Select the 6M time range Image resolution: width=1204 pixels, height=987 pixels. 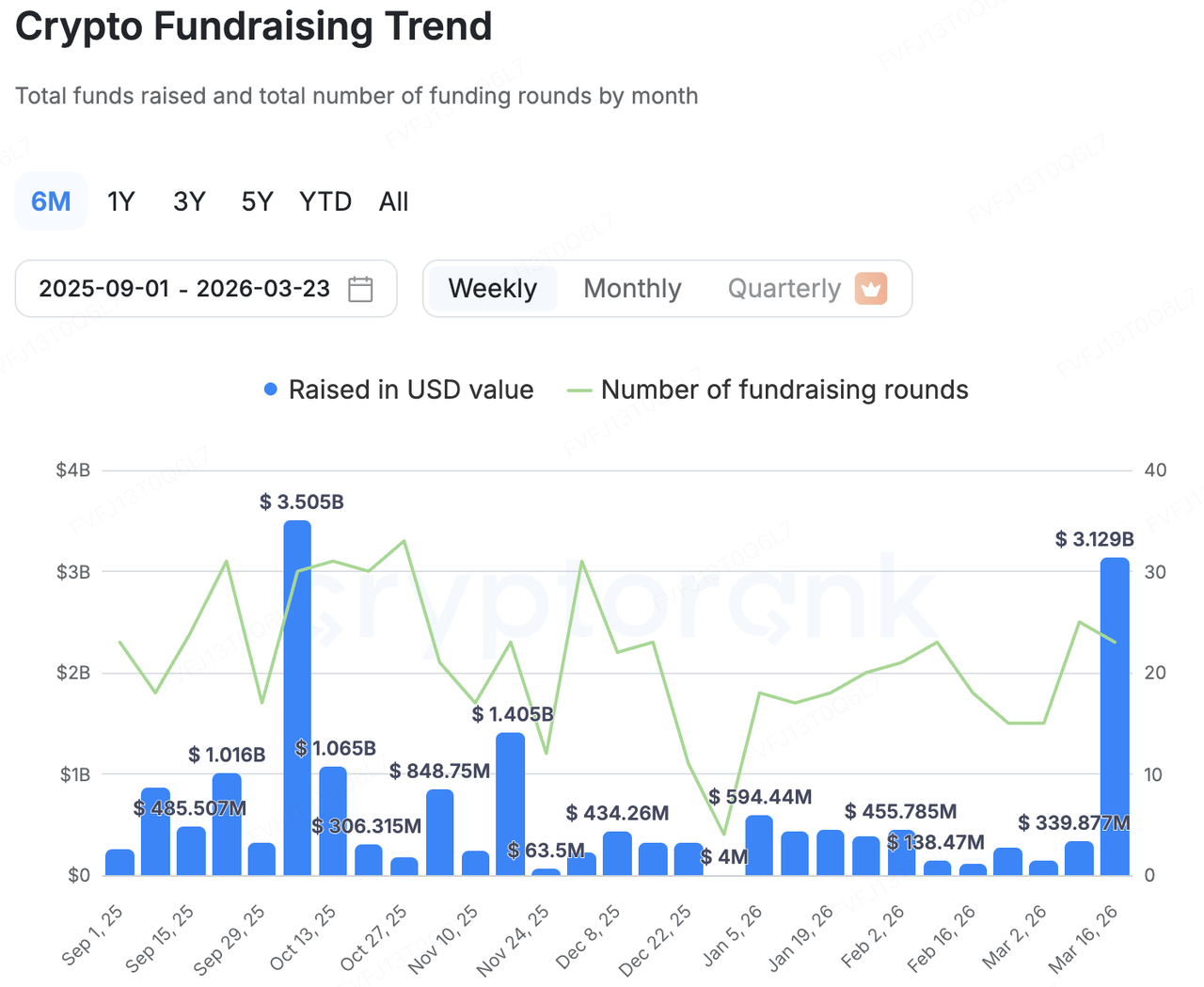51,201
